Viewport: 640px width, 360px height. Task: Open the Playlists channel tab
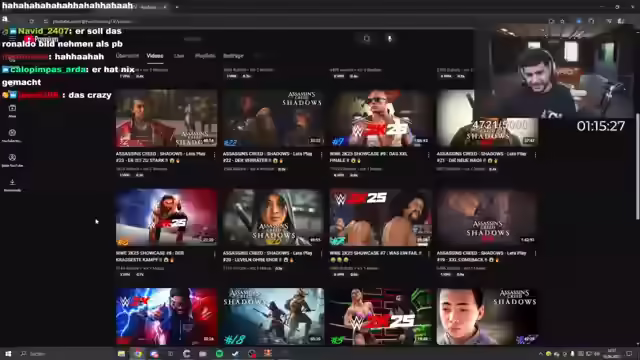coord(205,56)
